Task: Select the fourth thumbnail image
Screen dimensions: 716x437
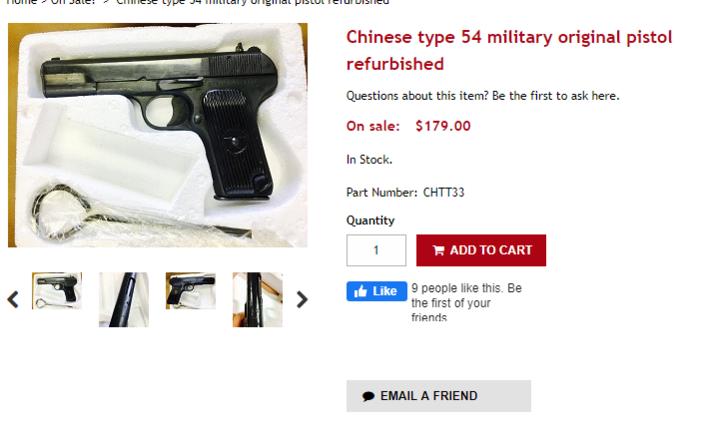Action: pos(258,300)
